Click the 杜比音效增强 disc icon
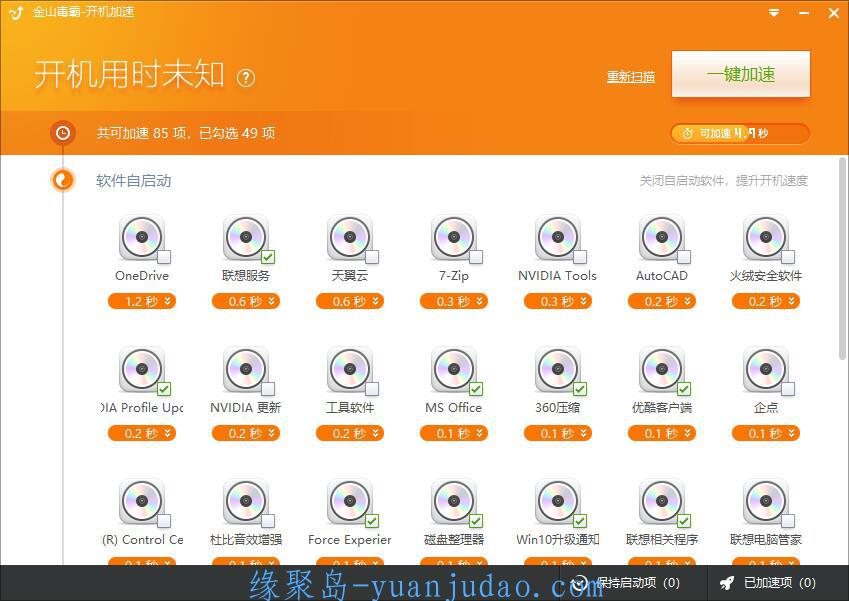The image size is (849, 601). tap(246, 501)
